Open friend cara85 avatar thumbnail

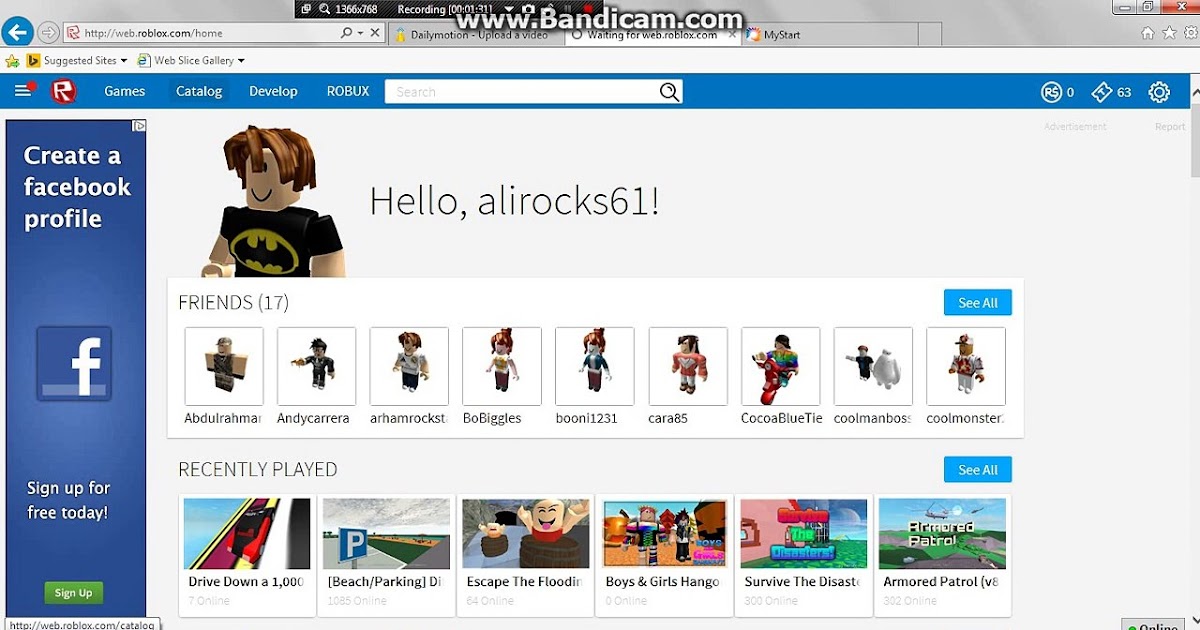coord(688,366)
